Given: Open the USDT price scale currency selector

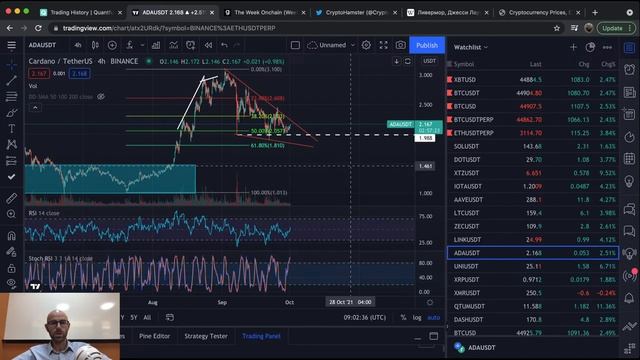Looking at the screenshot, I should tap(429, 61).
